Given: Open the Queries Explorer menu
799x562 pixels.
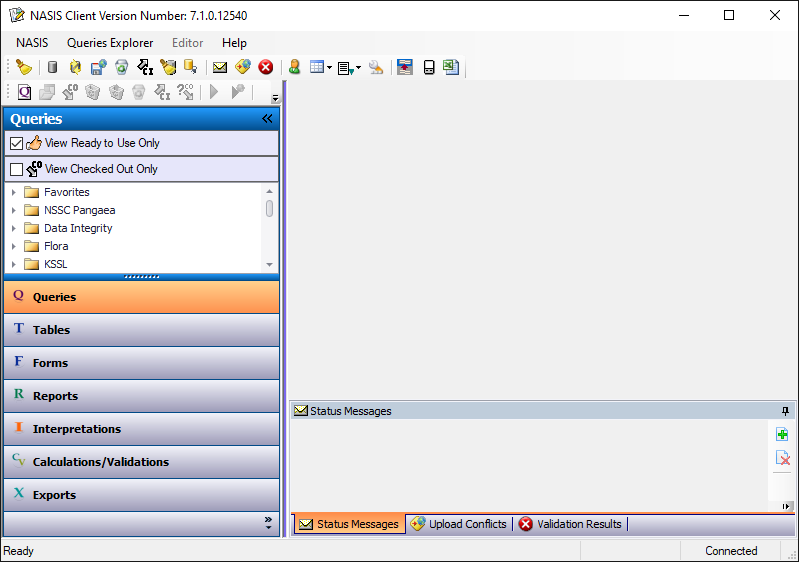Looking at the screenshot, I should [x=110, y=43].
